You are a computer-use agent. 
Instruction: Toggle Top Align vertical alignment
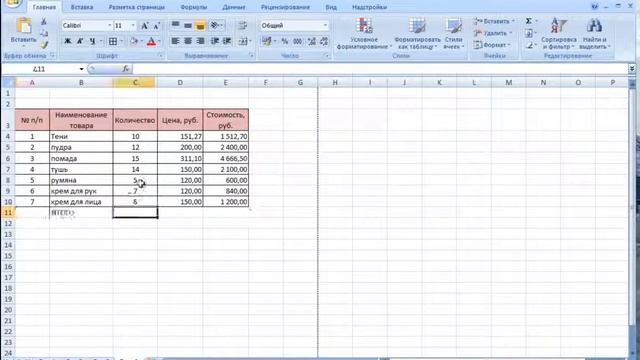[x=176, y=26]
